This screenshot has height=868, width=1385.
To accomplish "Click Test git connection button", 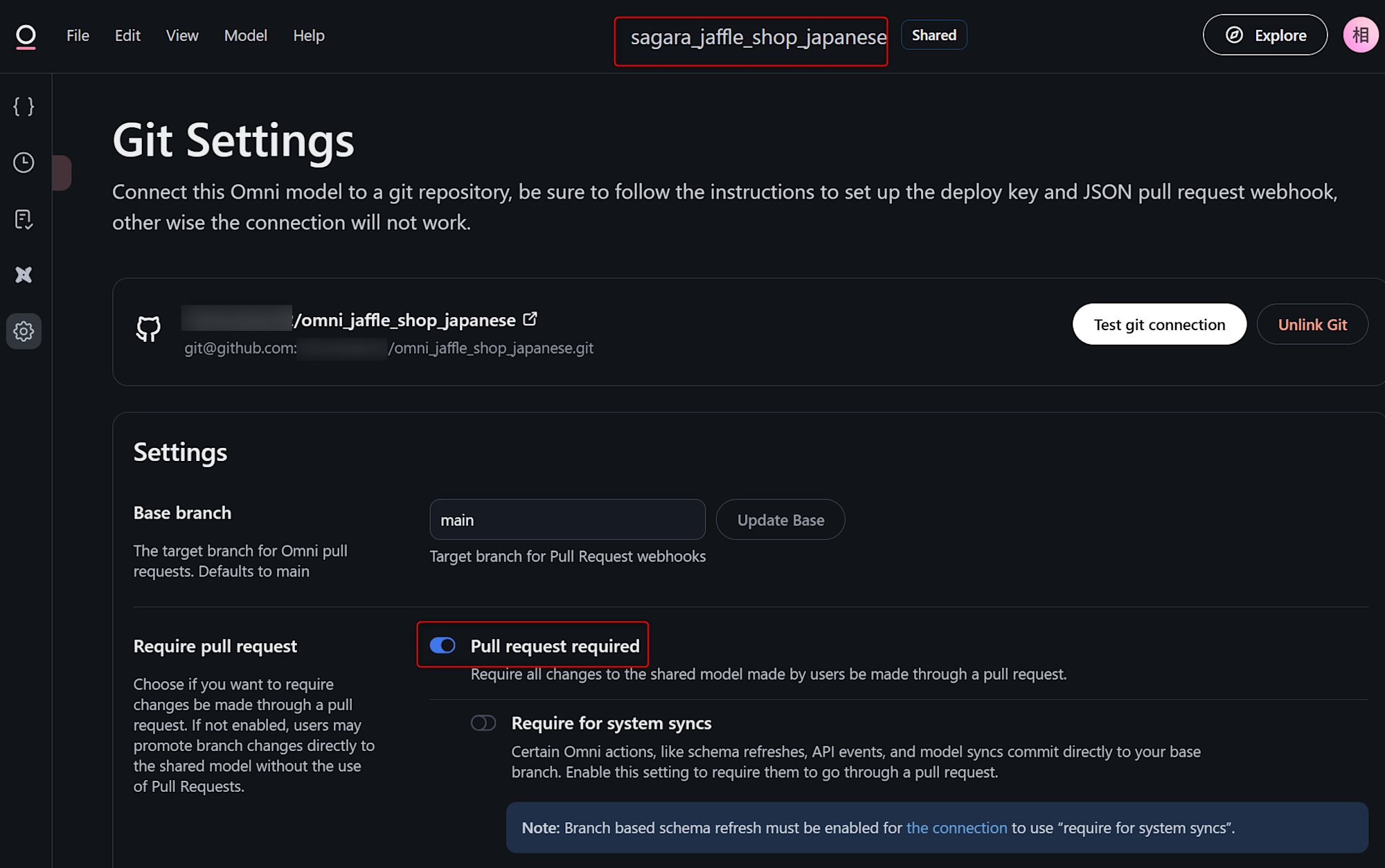I will 1159,325.
